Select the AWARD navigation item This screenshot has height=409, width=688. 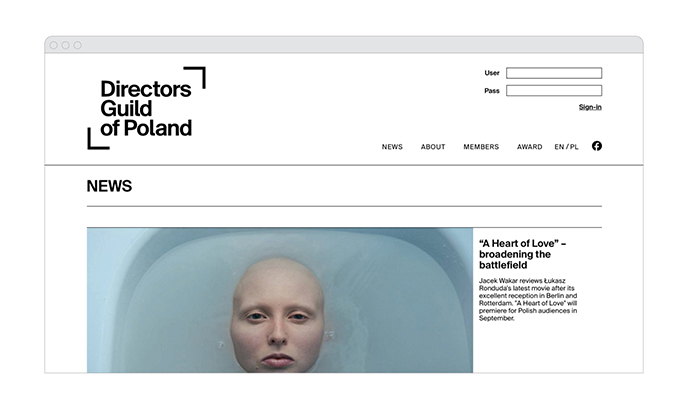pos(530,147)
